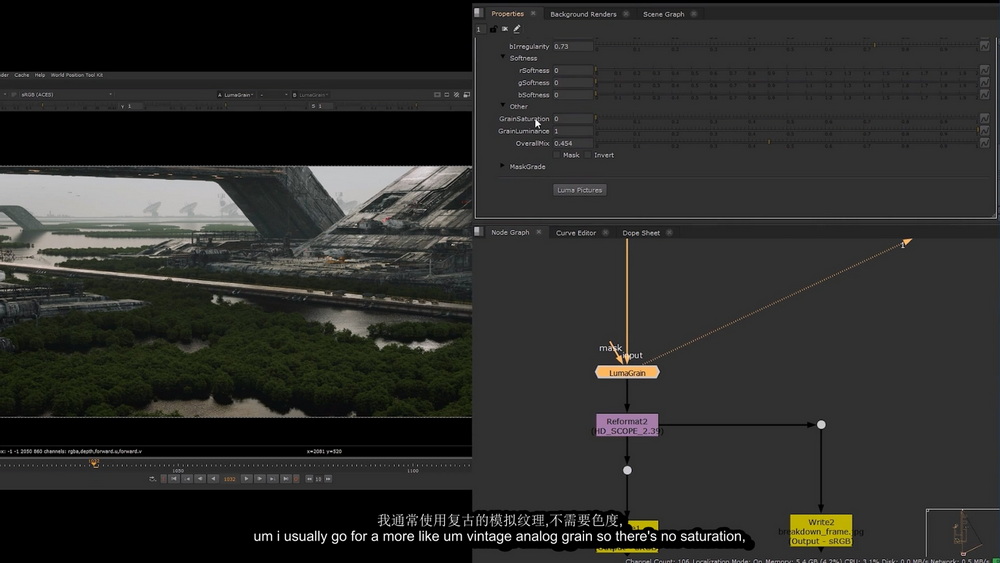Switch to the Scene Graph tab

tap(663, 14)
